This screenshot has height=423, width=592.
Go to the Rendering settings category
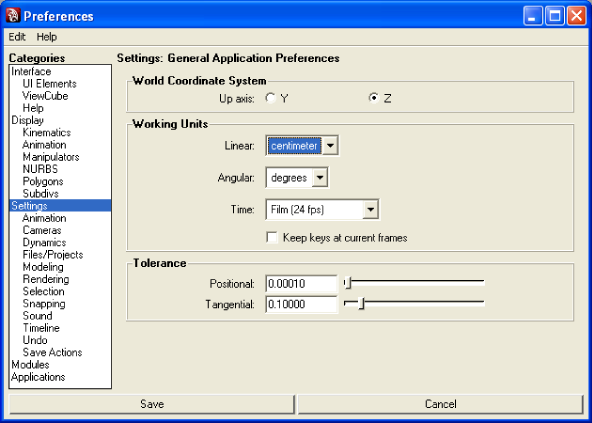(x=46, y=279)
